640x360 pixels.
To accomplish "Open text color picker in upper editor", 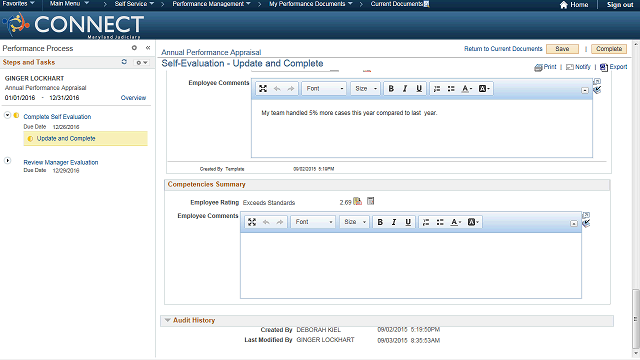I will coord(466,89).
